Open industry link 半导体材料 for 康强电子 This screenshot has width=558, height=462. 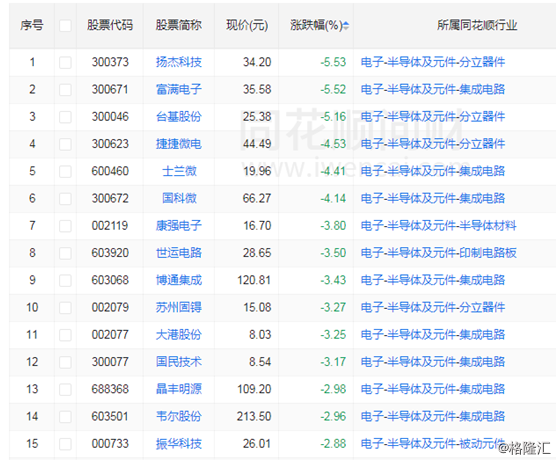[x=438, y=226]
